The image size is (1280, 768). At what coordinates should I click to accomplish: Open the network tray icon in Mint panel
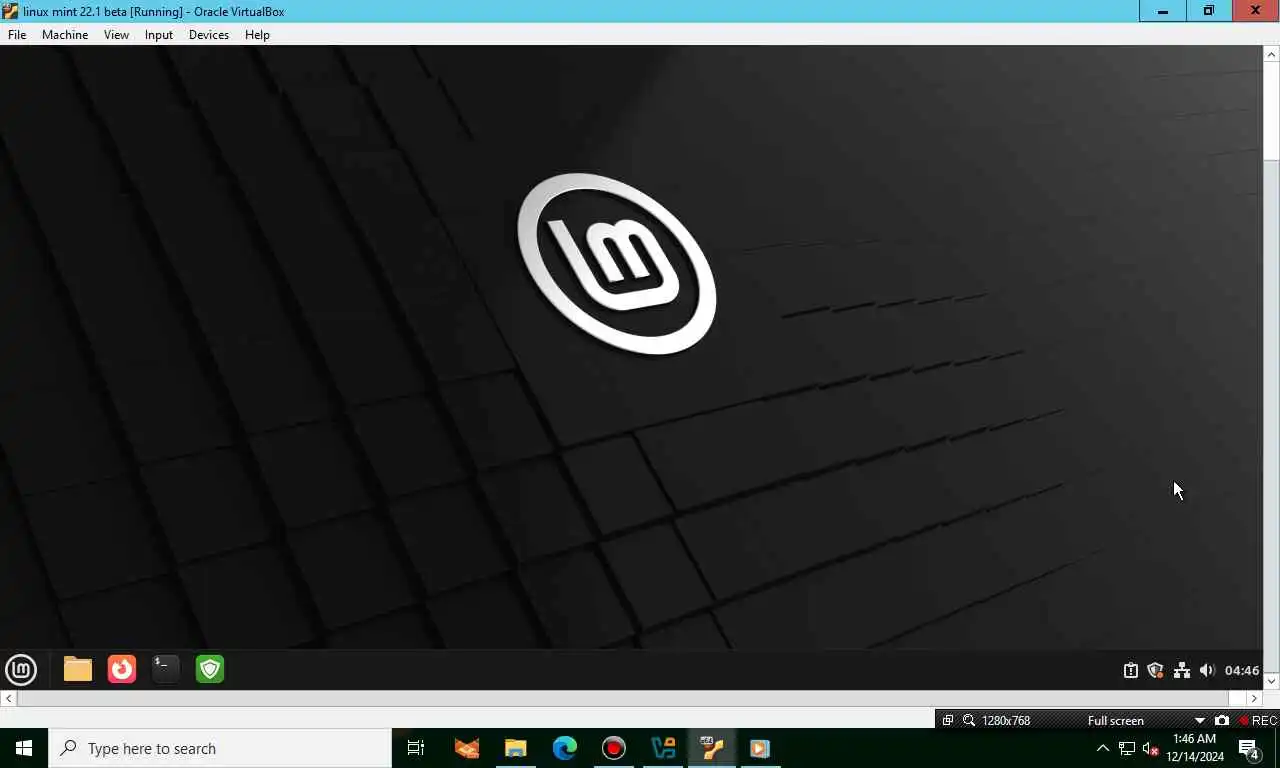[1181, 670]
